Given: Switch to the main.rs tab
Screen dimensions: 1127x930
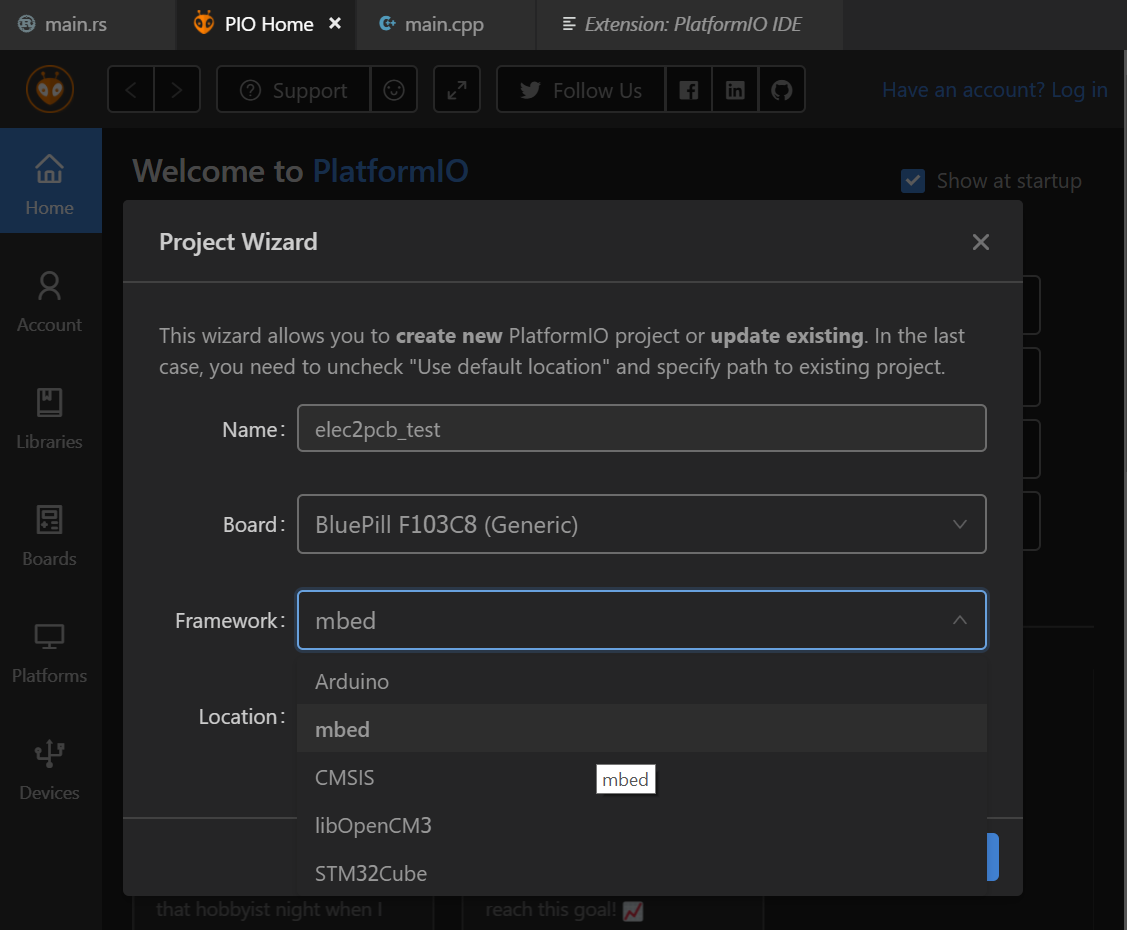Looking at the screenshot, I should click(75, 24).
